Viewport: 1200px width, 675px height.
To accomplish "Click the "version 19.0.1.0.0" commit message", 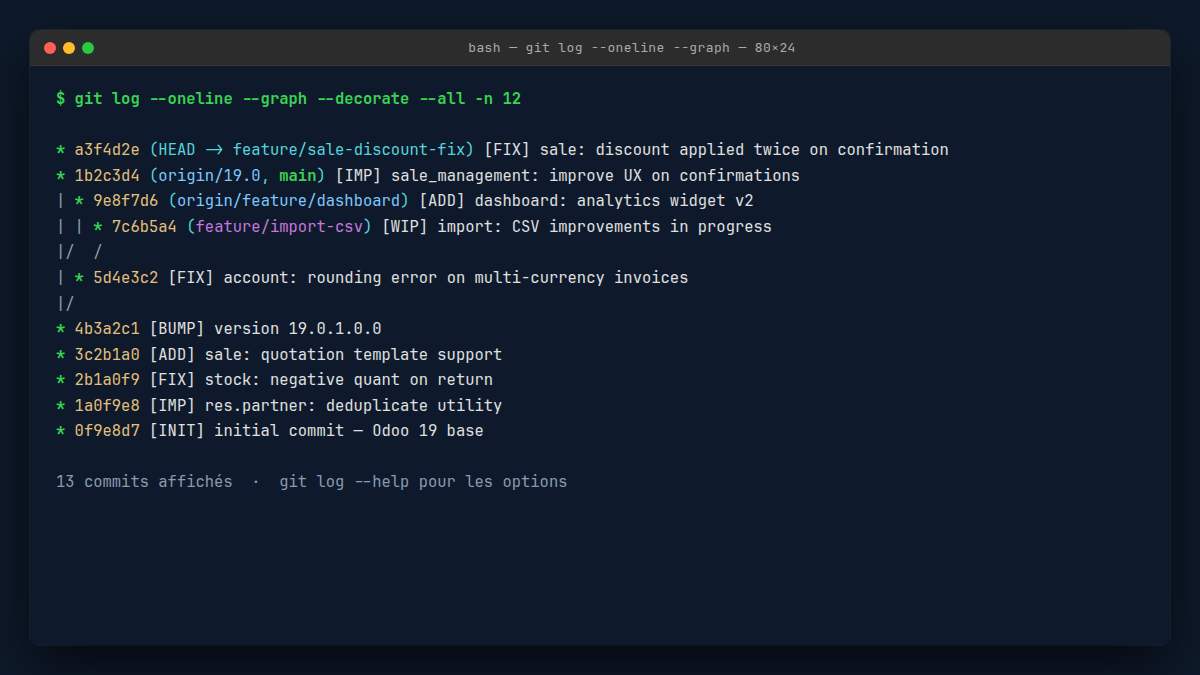I will [x=298, y=329].
